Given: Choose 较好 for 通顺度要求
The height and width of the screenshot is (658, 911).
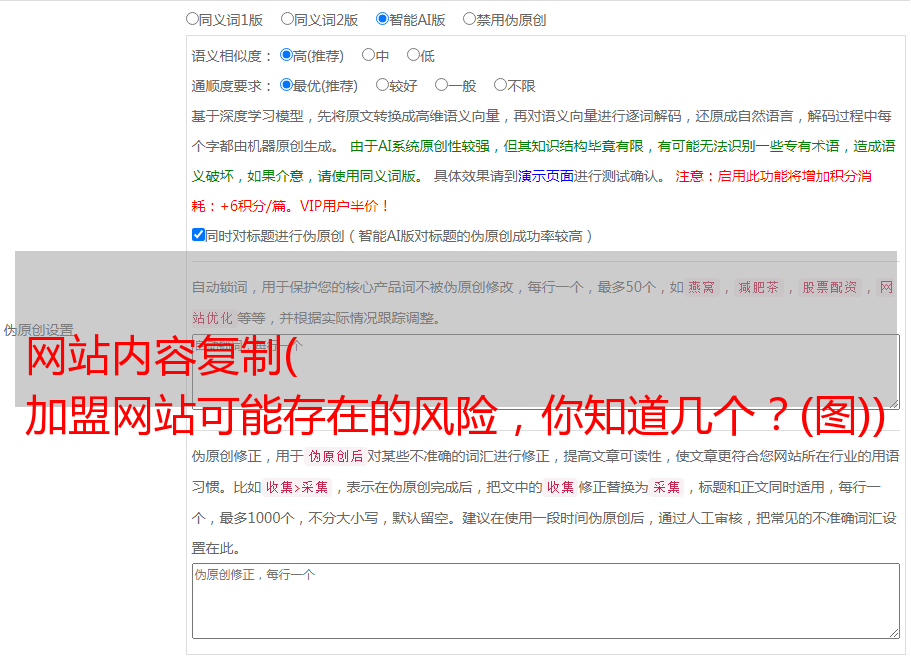Looking at the screenshot, I should [x=382, y=85].
